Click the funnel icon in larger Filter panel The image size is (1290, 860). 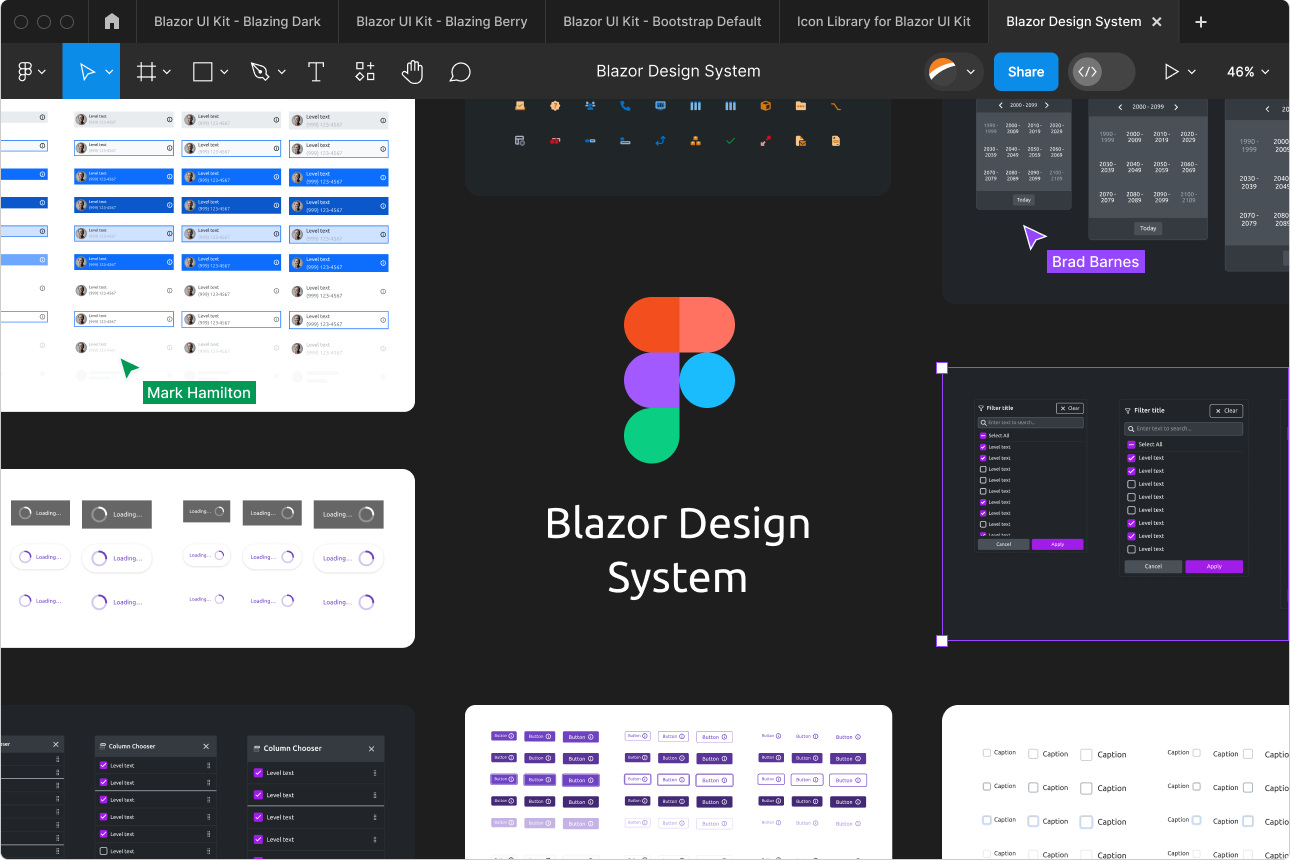[x=1129, y=411]
